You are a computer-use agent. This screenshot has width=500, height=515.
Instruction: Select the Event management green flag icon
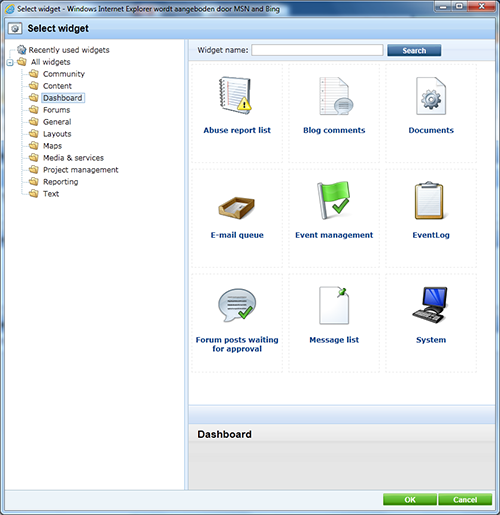click(x=333, y=200)
